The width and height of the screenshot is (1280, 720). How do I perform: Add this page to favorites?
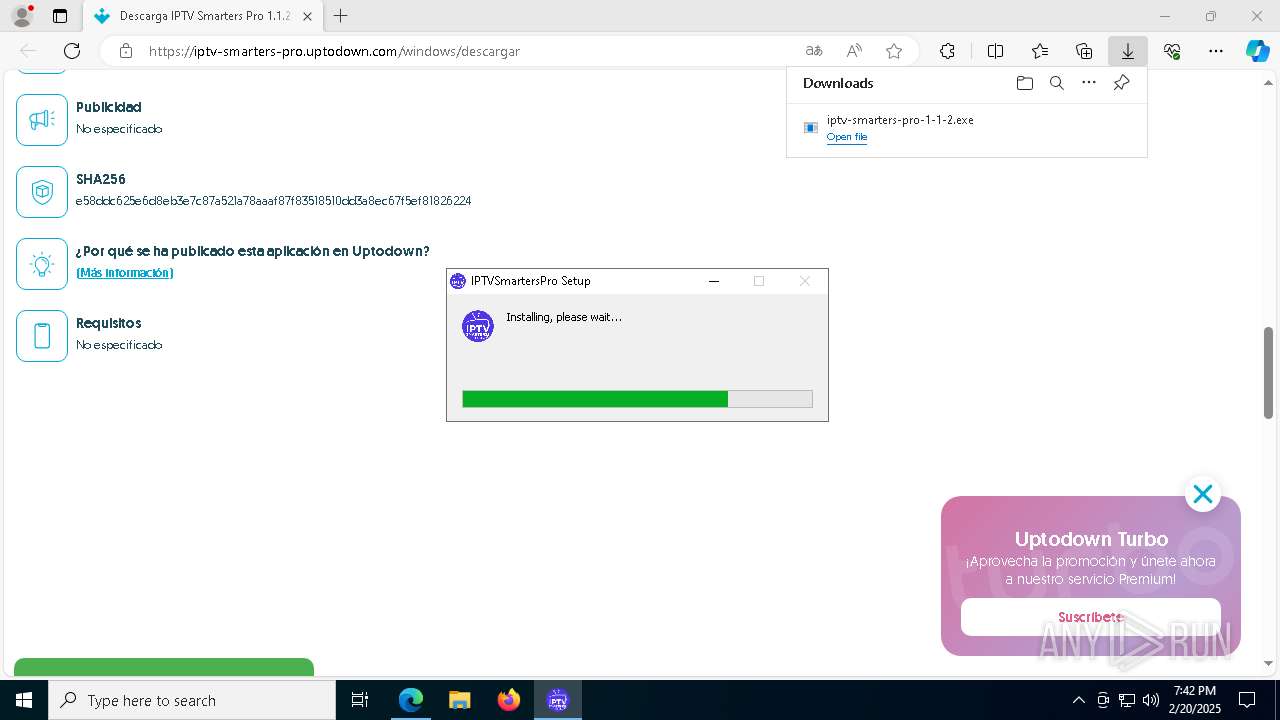point(894,51)
